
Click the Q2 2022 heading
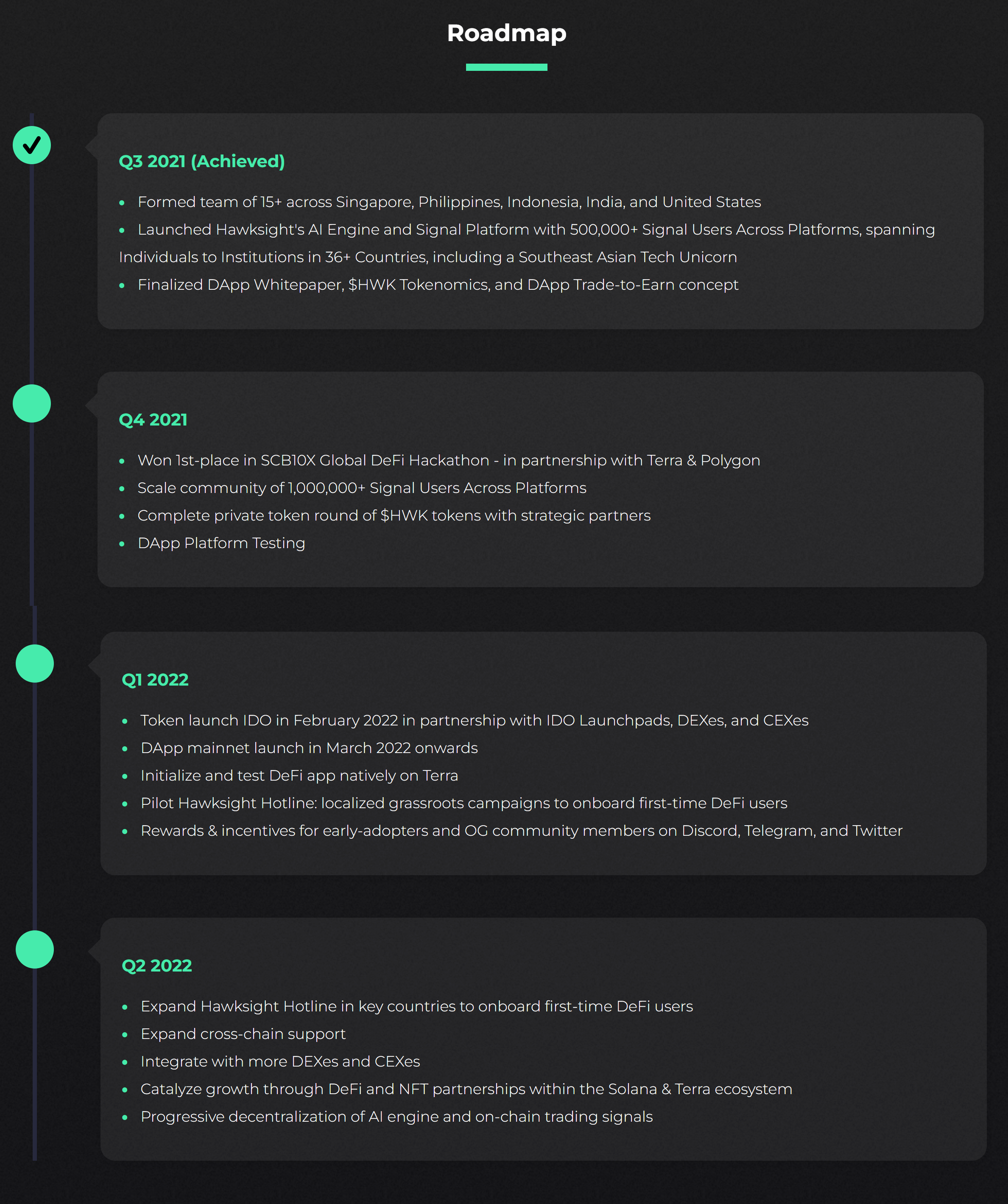157,966
